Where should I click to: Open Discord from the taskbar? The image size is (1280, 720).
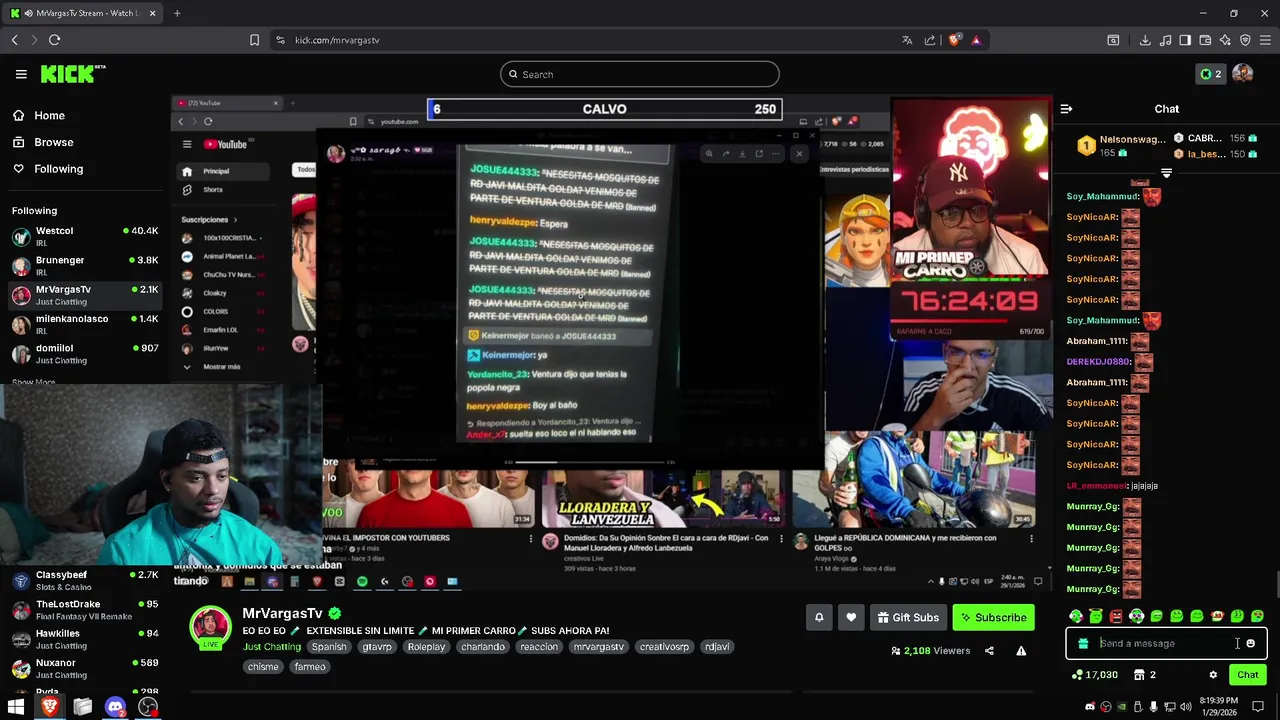115,707
